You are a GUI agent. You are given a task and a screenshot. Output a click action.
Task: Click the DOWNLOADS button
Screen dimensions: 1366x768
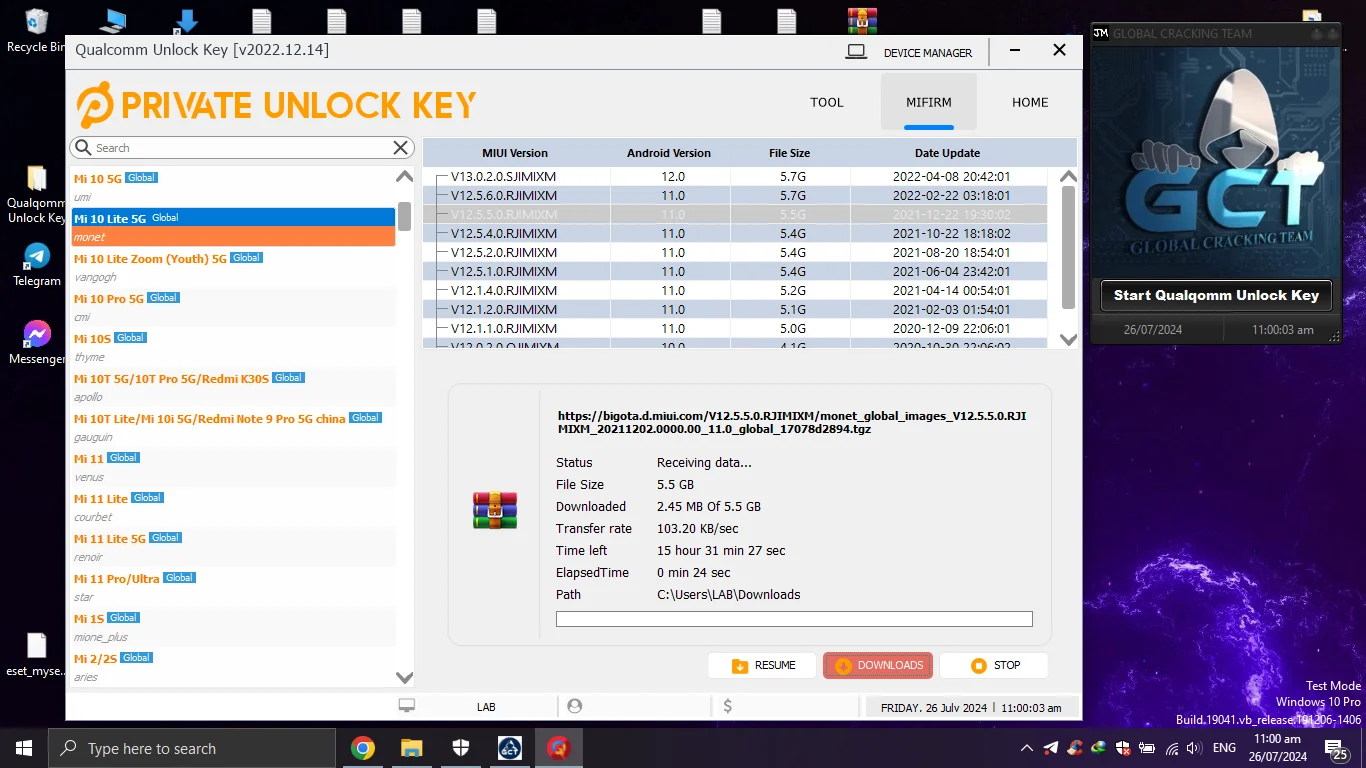[878, 665]
